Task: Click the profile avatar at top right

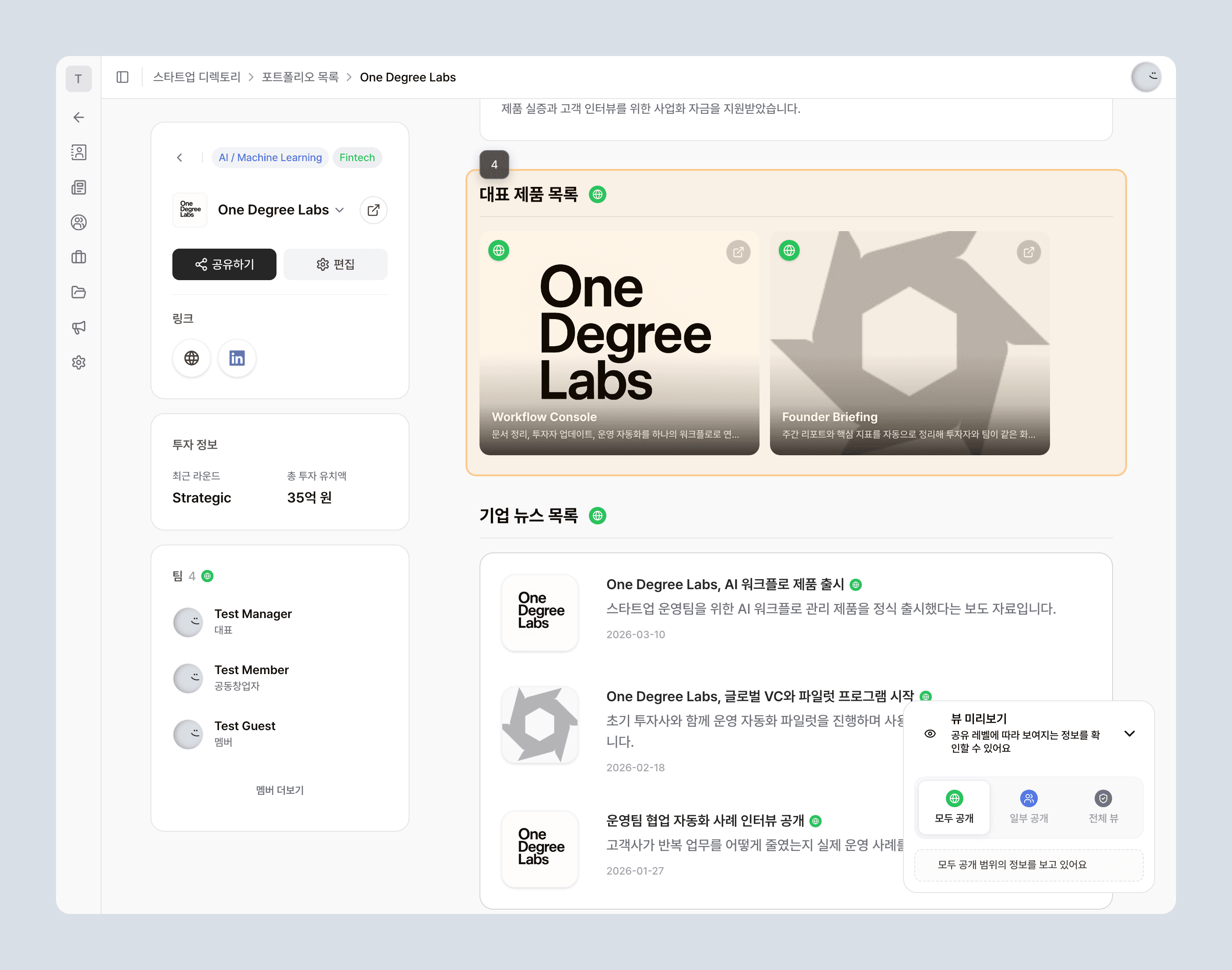Action: click(1146, 77)
